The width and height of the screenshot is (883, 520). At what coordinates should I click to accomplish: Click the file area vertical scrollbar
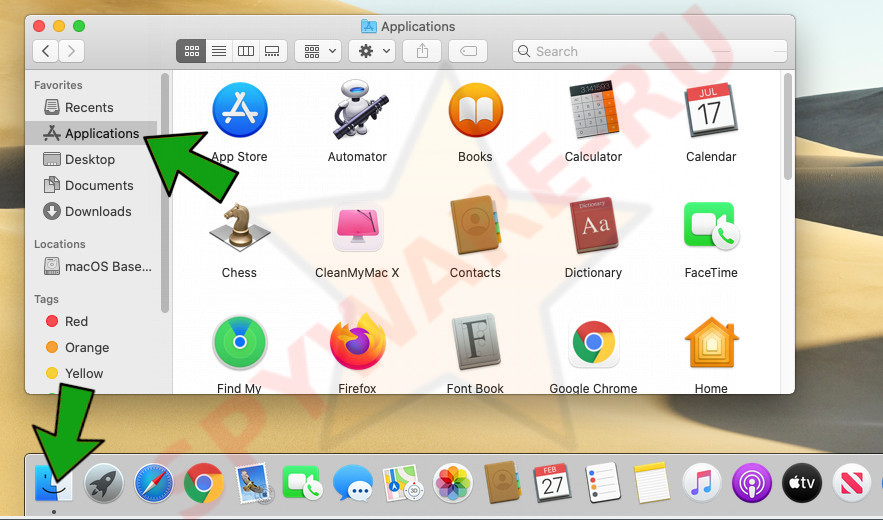coord(787,127)
